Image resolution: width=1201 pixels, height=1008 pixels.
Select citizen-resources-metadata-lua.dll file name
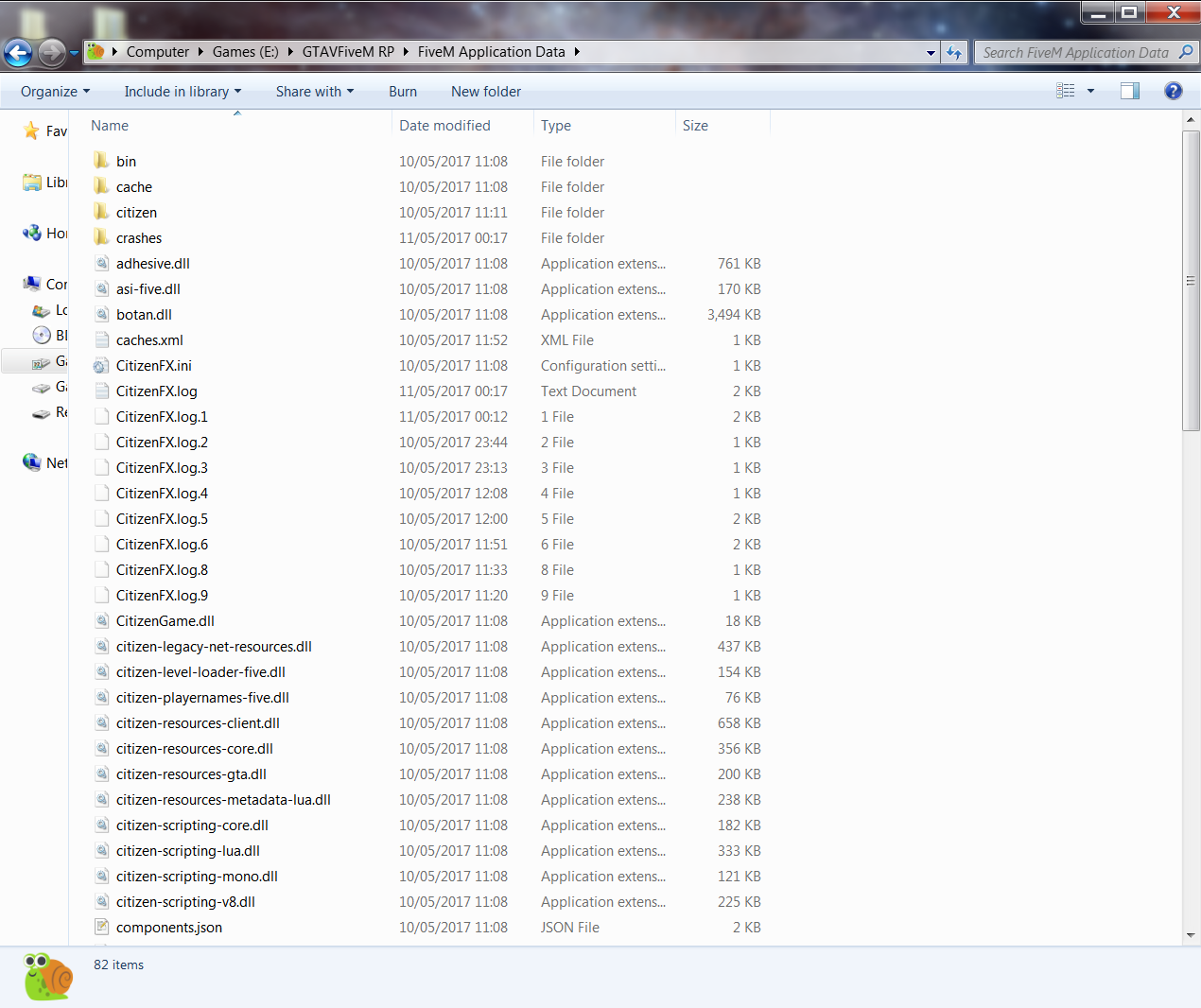(223, 800)
